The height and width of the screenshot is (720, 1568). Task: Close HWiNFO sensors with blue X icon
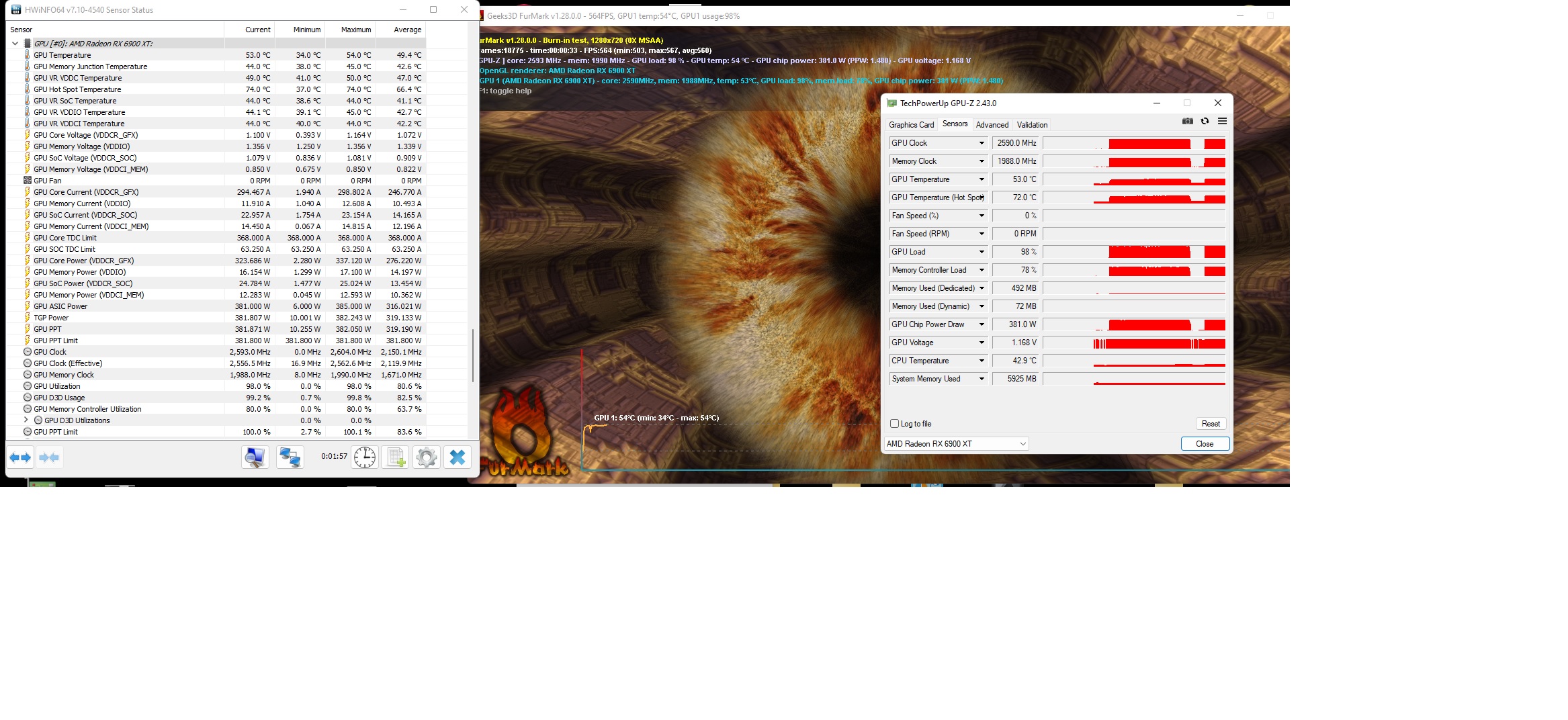coord(458,457)
